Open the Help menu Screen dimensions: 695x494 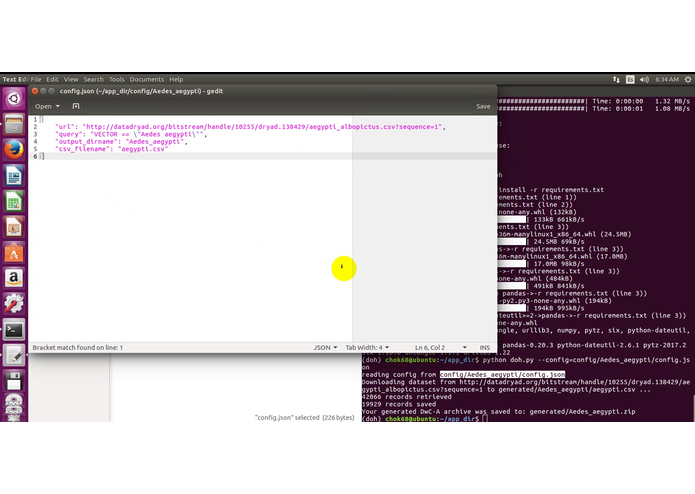(176, 79)
